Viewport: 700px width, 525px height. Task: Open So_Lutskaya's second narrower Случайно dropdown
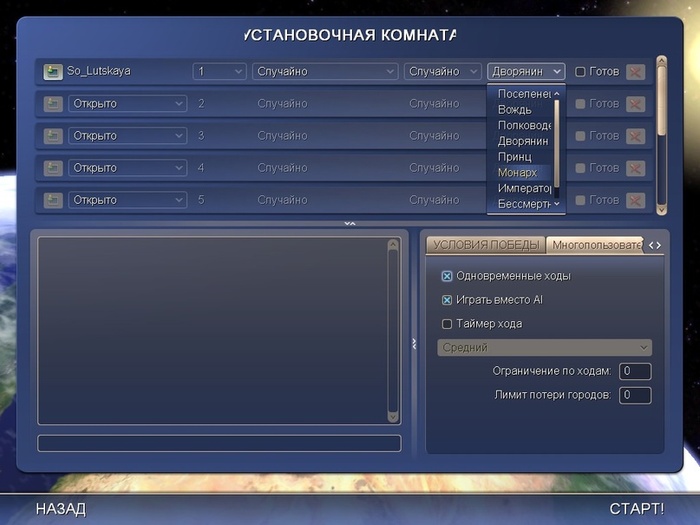[442, 71]
